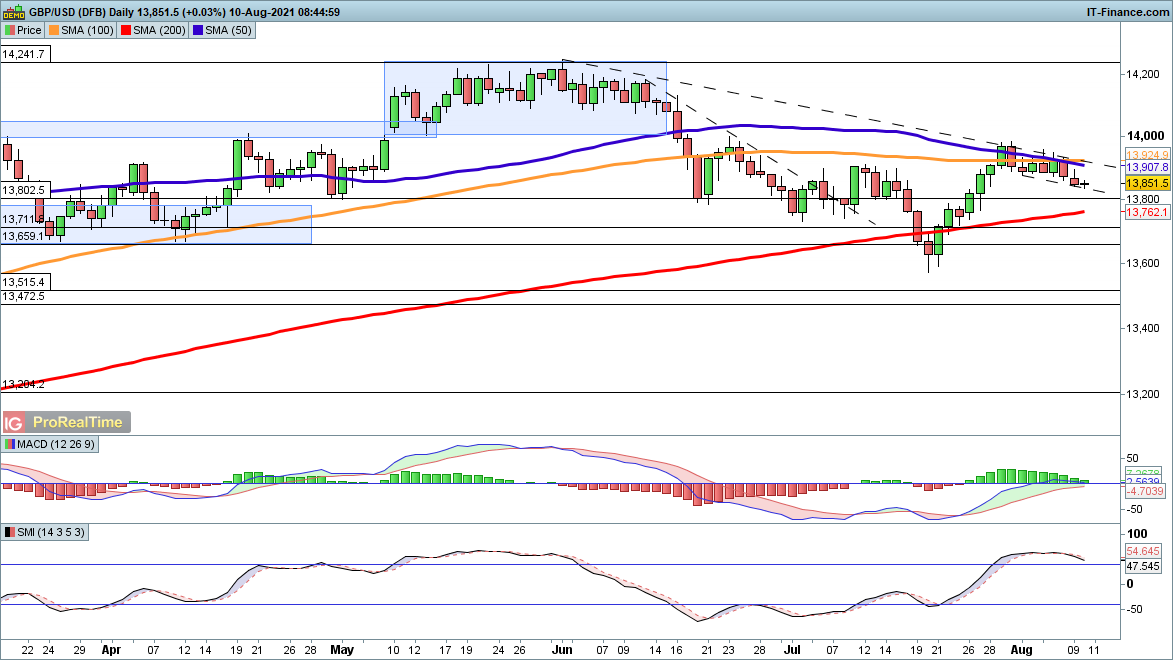
Task: Click the Jun label on time axis
Action: (562, 650)
